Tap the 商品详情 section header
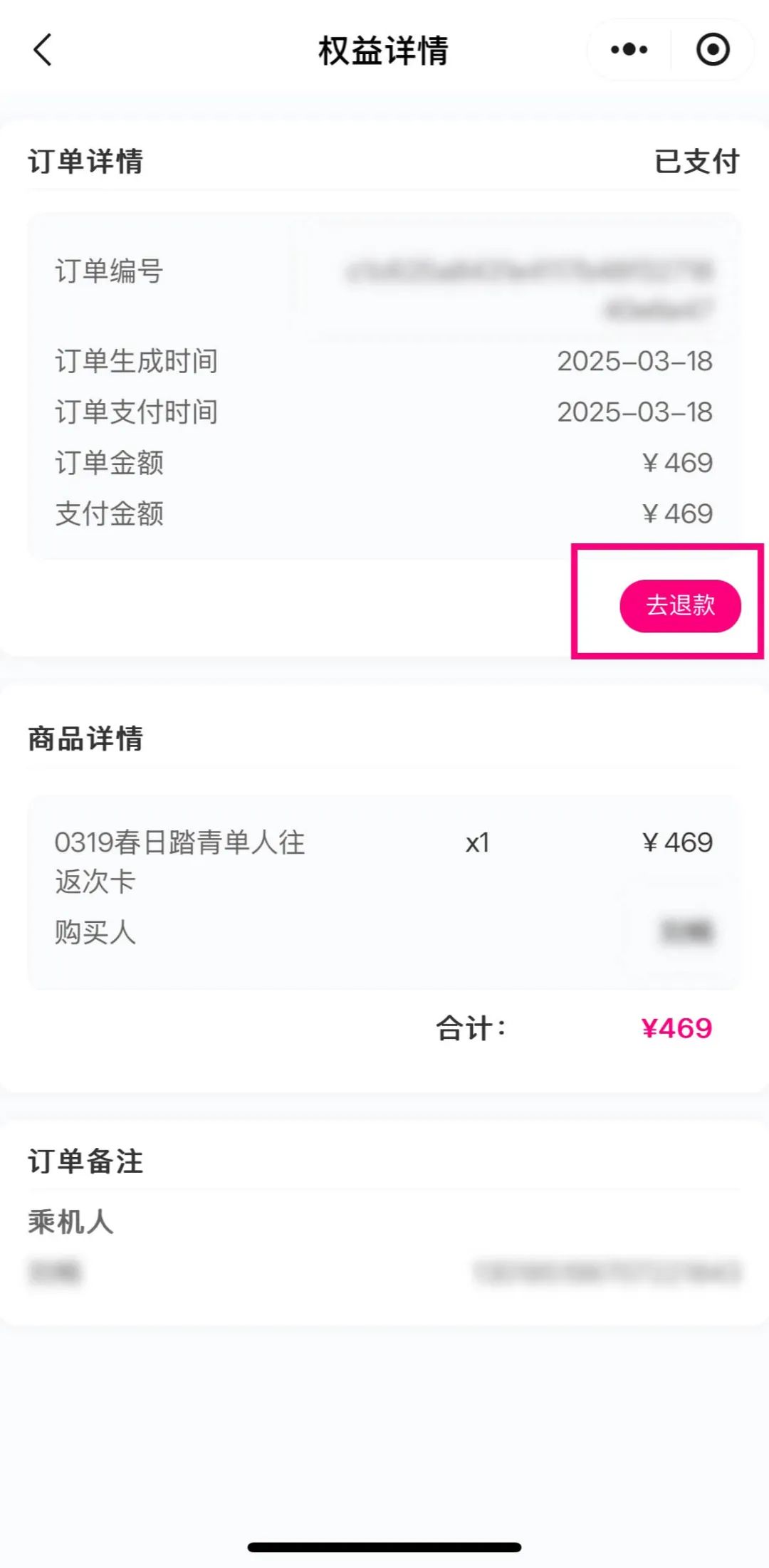Image resolution: width=769 pixels, height=1568 pixels. [85, 738]
